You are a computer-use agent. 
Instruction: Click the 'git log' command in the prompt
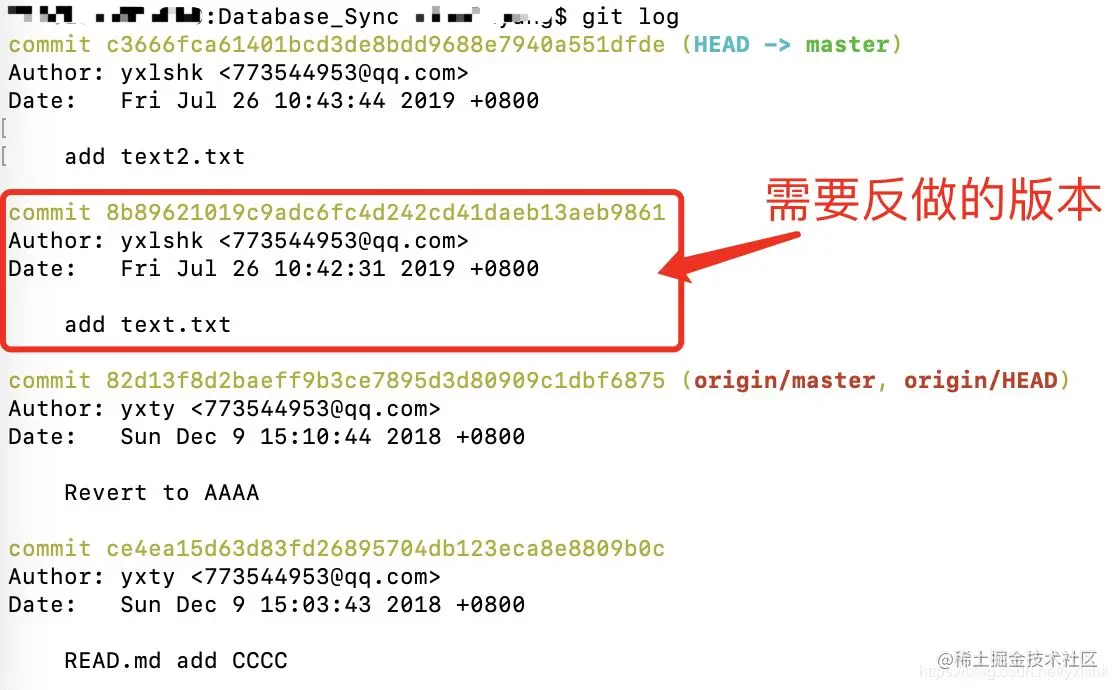(x=630, y=17)
